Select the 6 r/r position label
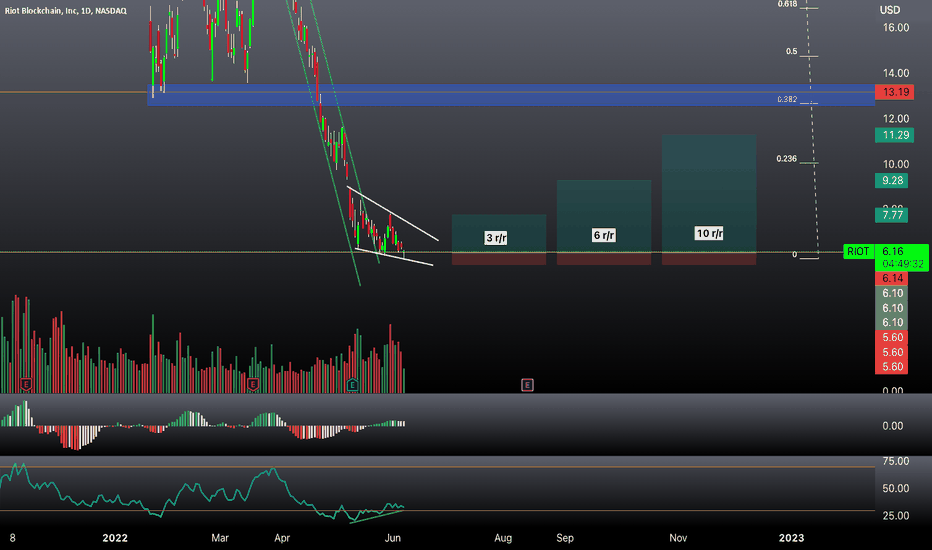This screenshot has width=932, height=550. (604, 235)
